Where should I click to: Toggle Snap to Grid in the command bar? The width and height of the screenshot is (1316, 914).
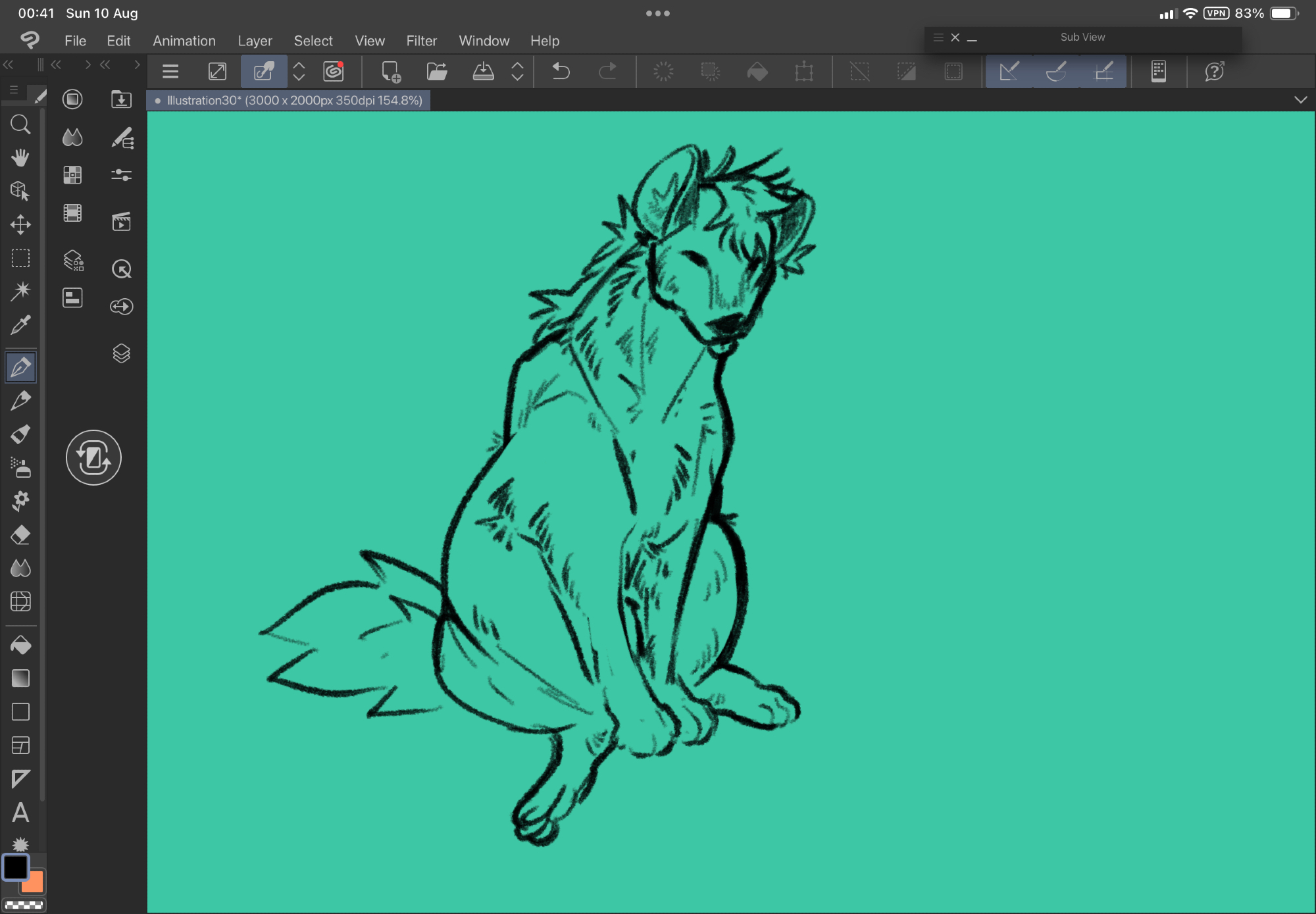[1103, 71]
